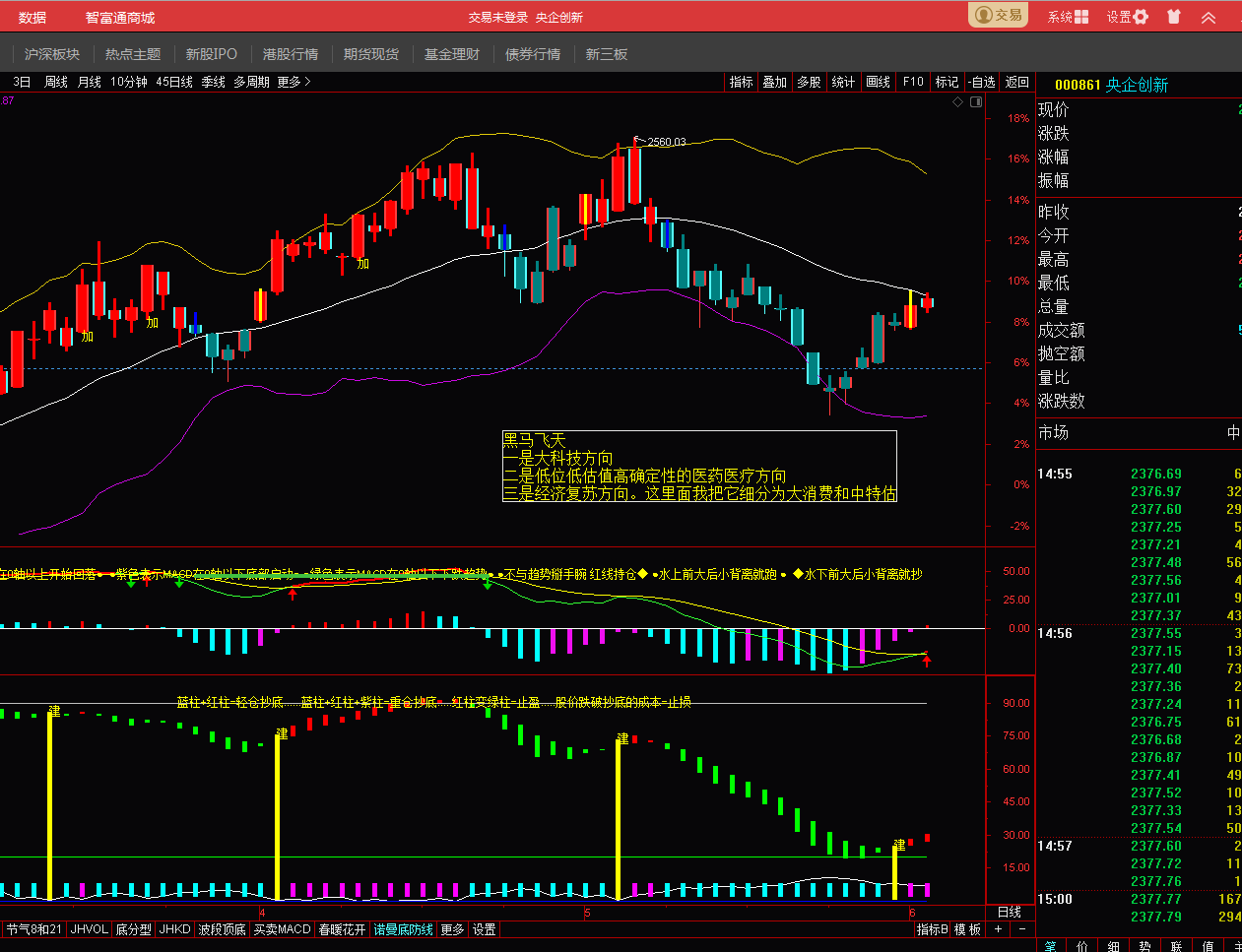The width and height of the screenshot is (1242, 952).
Task: Select the 周线 weekly period
Action: [56, 82]
